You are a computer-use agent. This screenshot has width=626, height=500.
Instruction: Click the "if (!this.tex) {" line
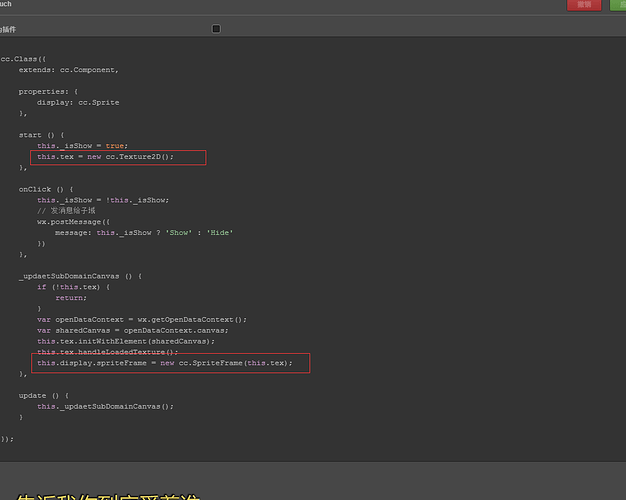click(x=73, y=287)
